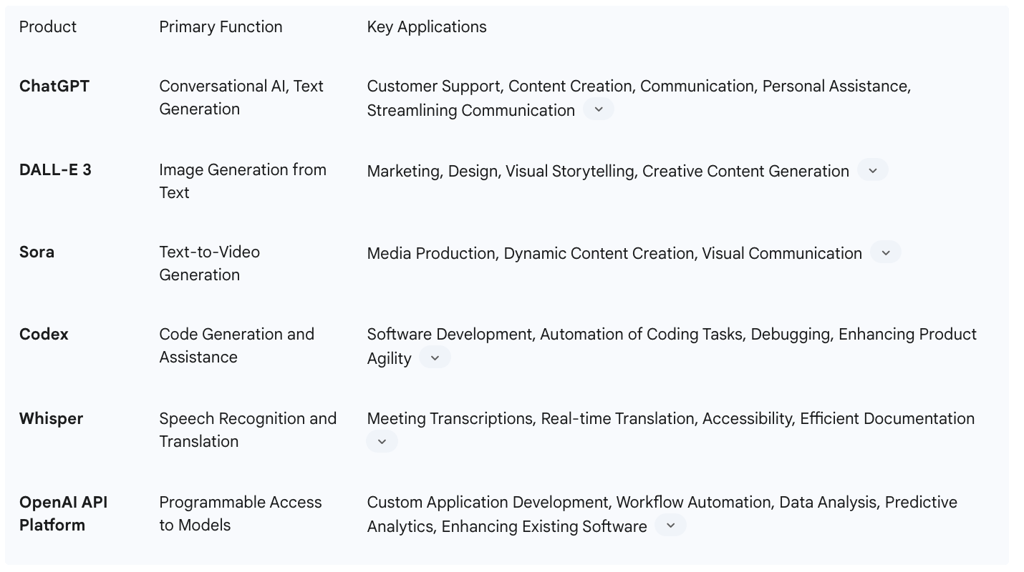Viewport: 1024px width, 572px height.
Task: Expand Codex key applications chevron
Action: [435, 358]
